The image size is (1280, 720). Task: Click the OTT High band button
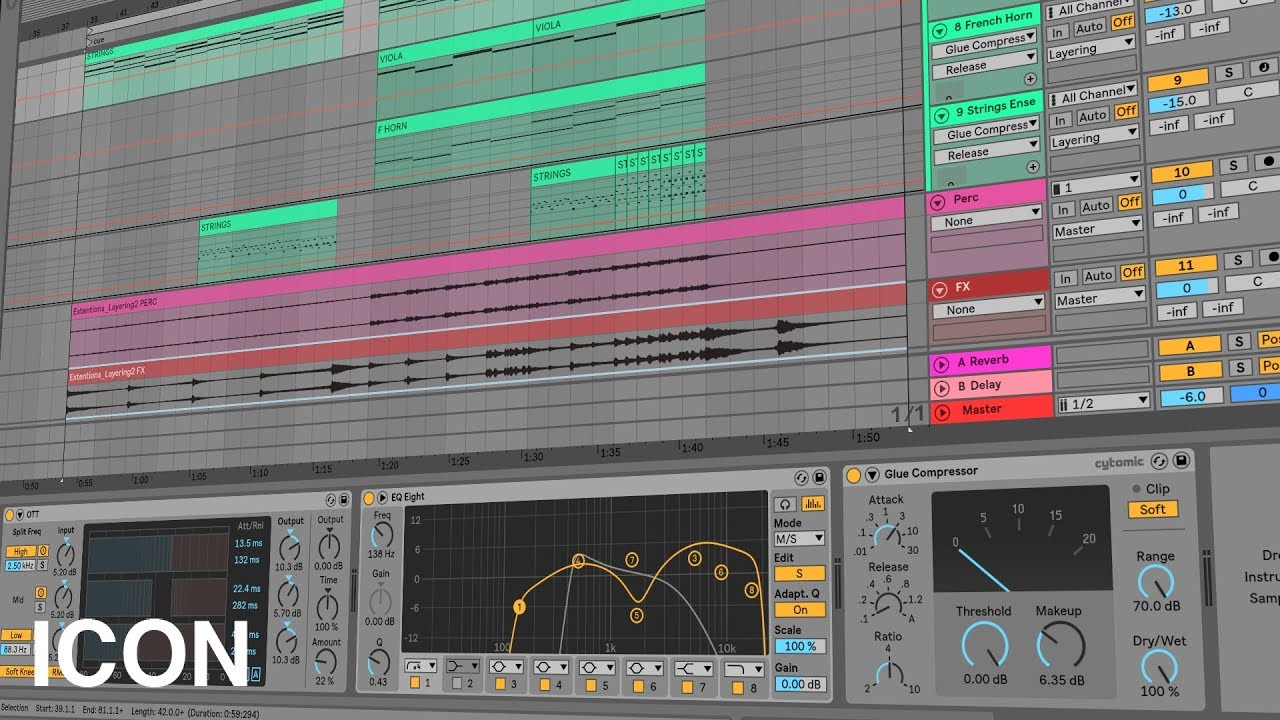pyautogui.click(x=19, y=551)
